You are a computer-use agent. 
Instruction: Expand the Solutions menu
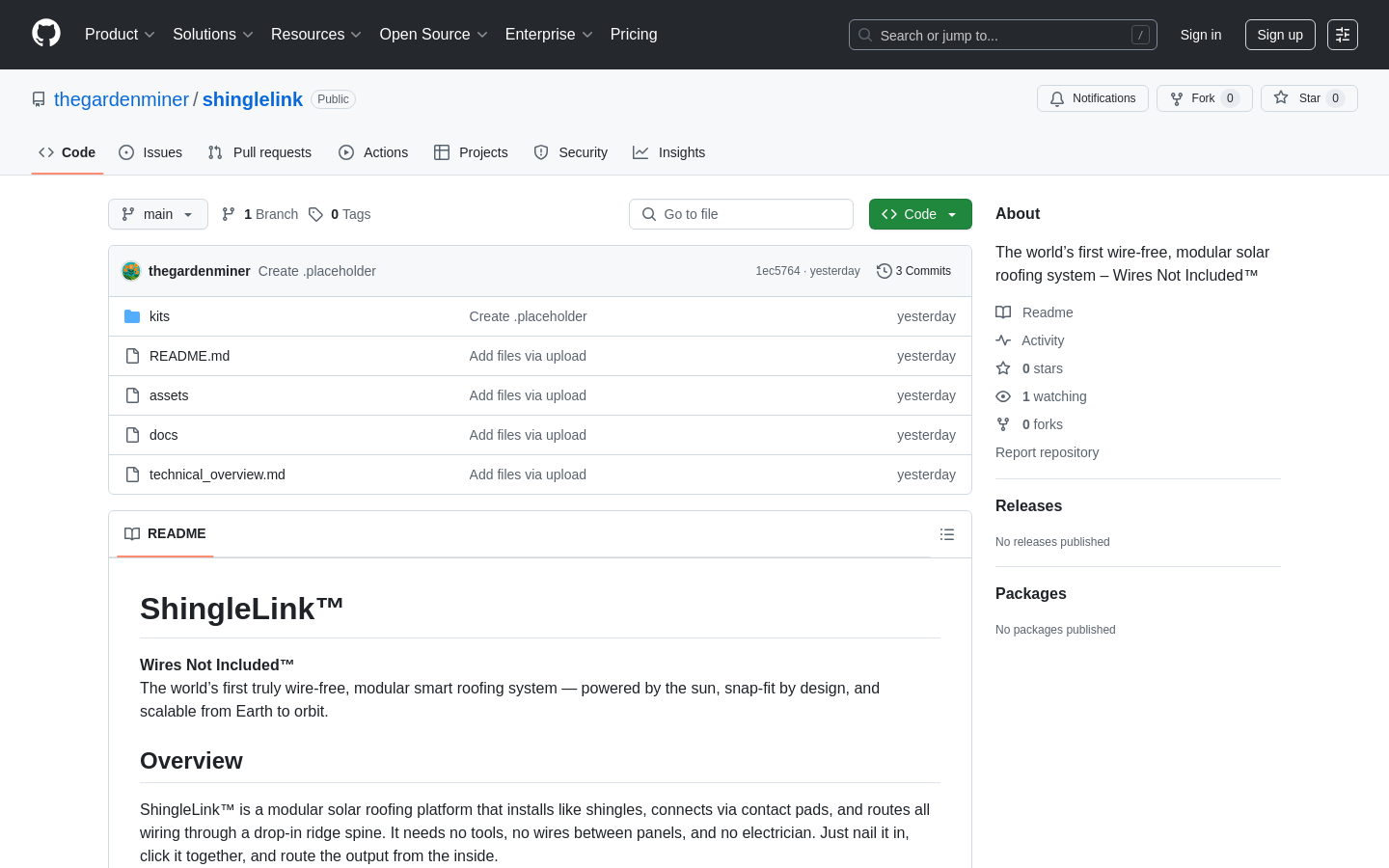point(213,35)
